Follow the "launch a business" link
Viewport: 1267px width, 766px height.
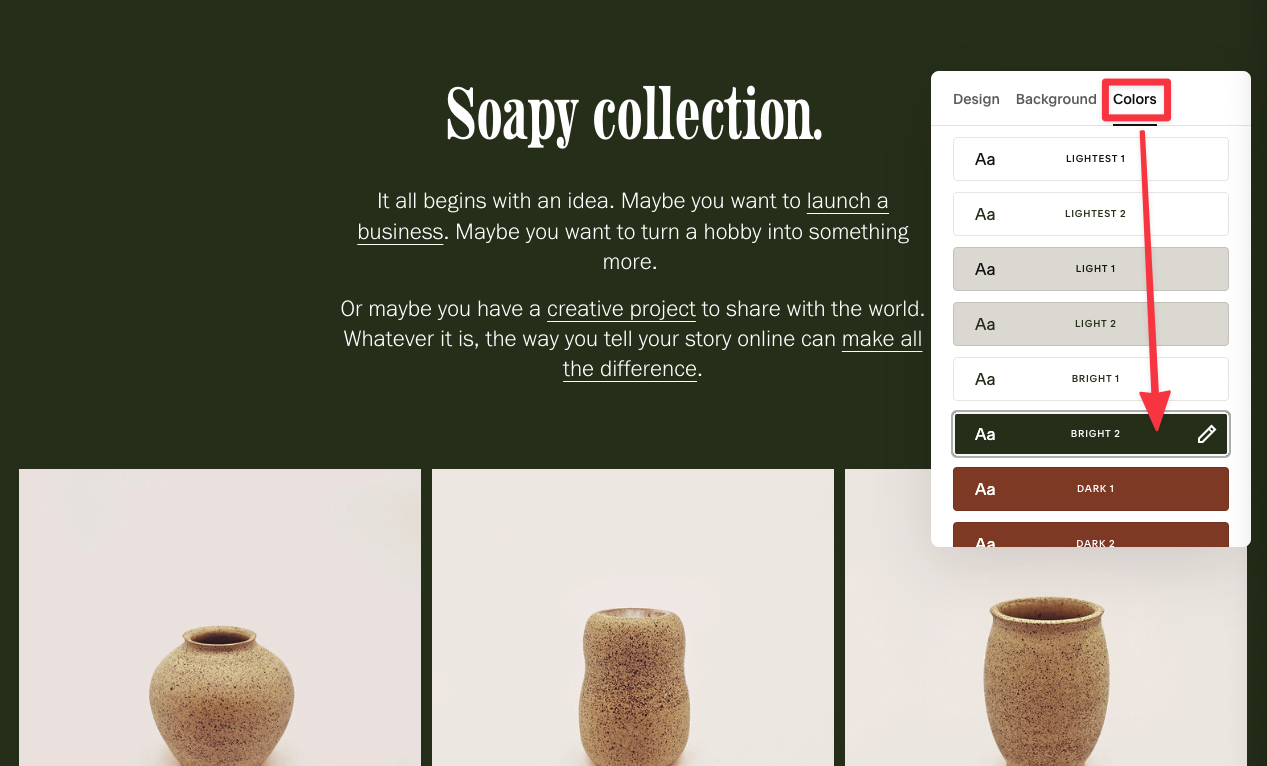click(623, 216)
